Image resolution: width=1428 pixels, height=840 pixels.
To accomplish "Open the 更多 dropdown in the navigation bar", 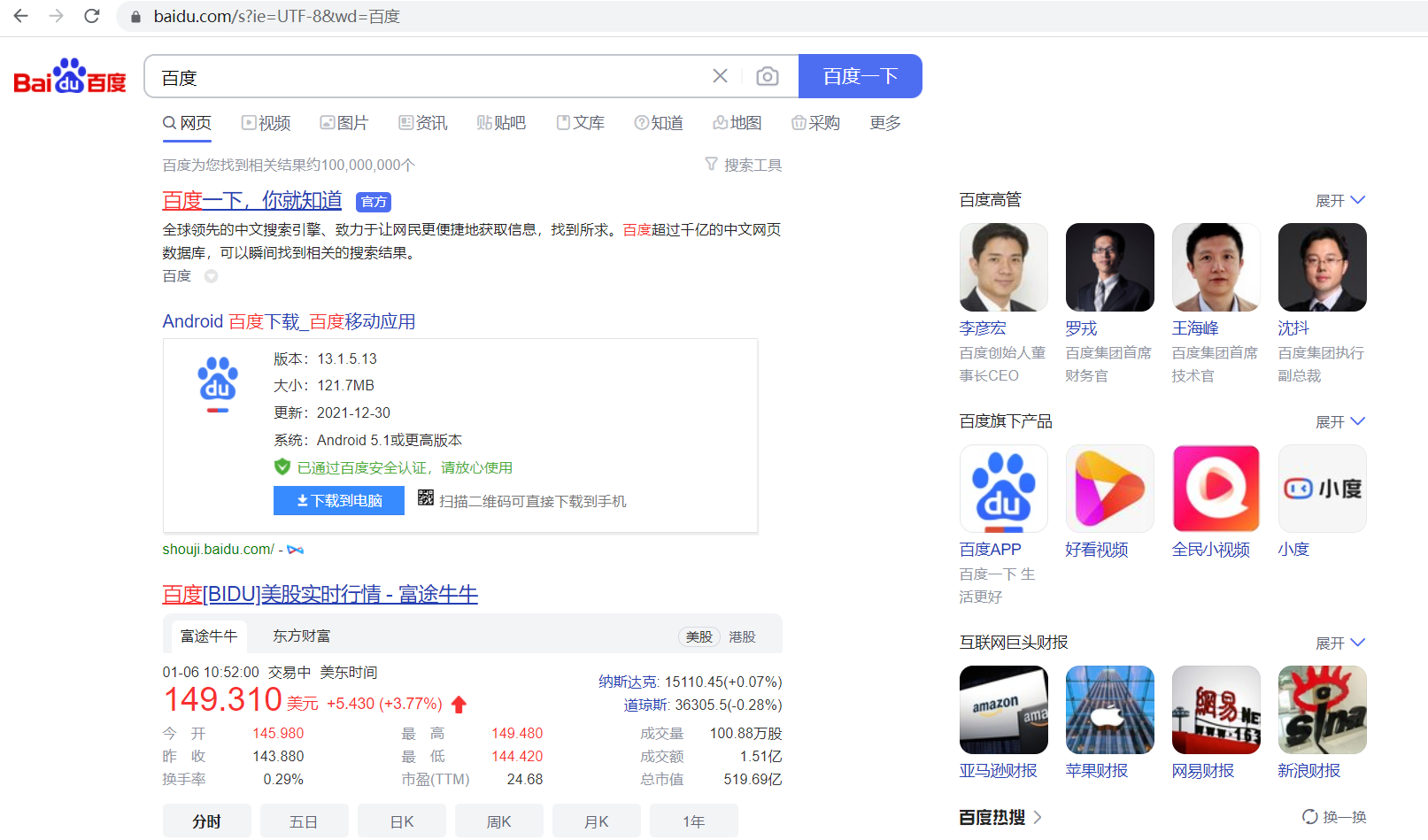I will click(x=884, y=123).
